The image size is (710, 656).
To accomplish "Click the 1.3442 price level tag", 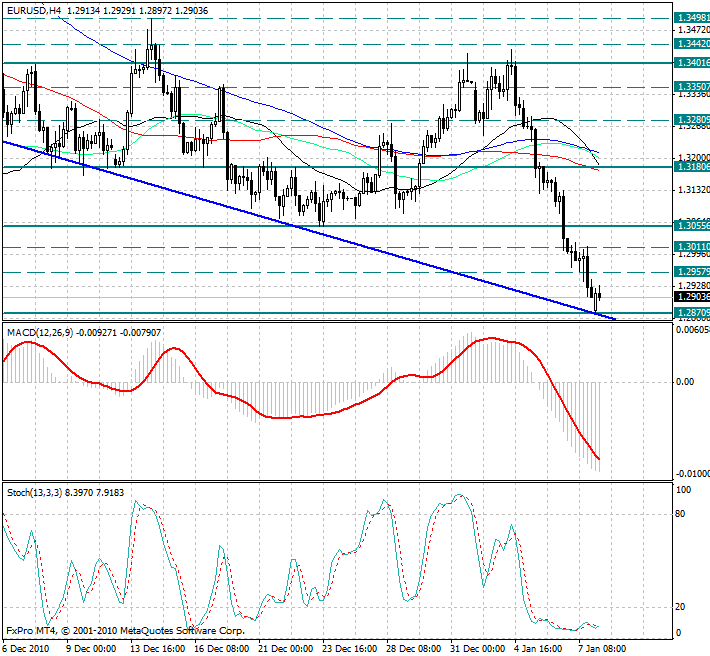I will 692,44.
